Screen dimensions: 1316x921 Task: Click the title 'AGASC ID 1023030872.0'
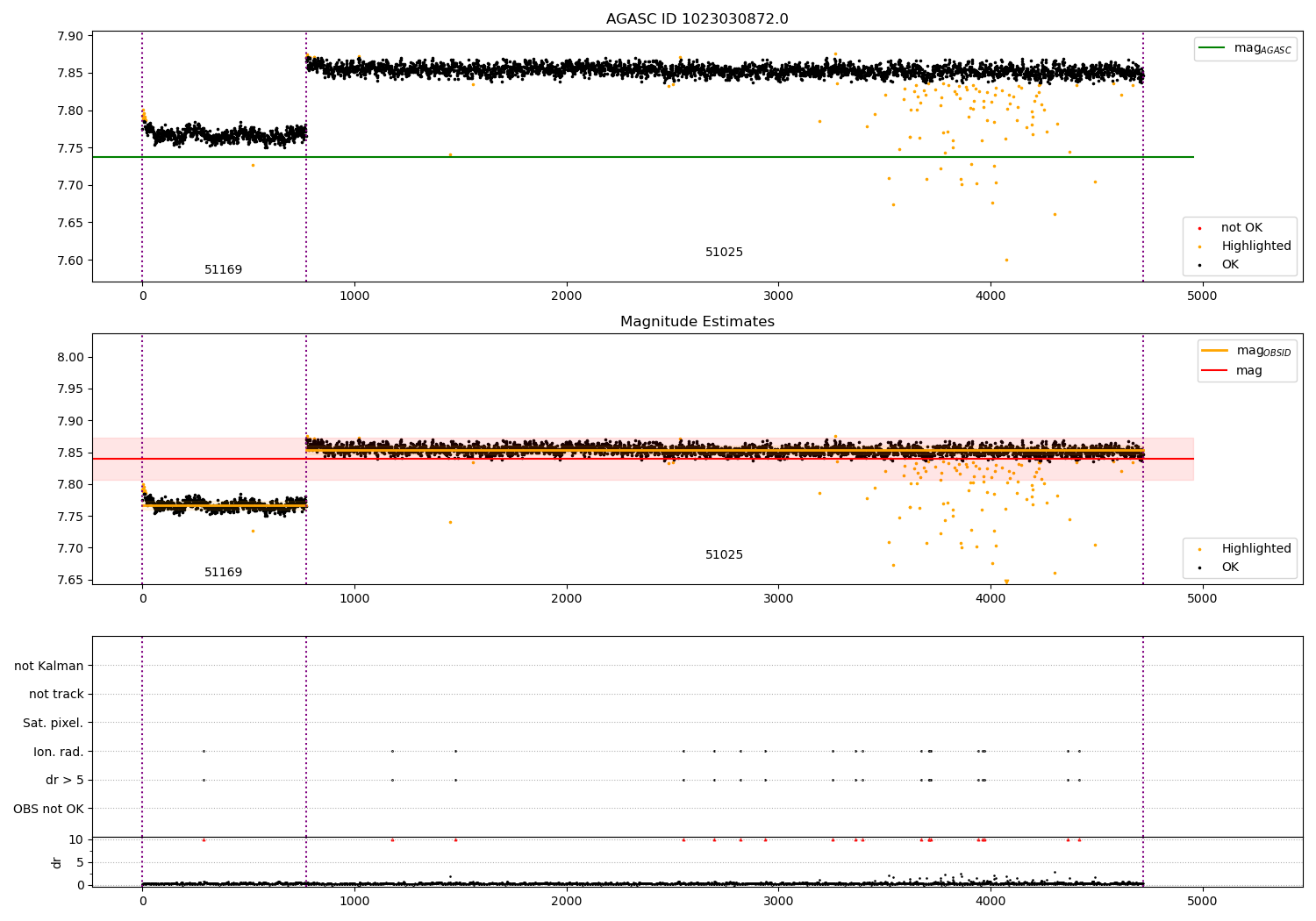point(697,19)
